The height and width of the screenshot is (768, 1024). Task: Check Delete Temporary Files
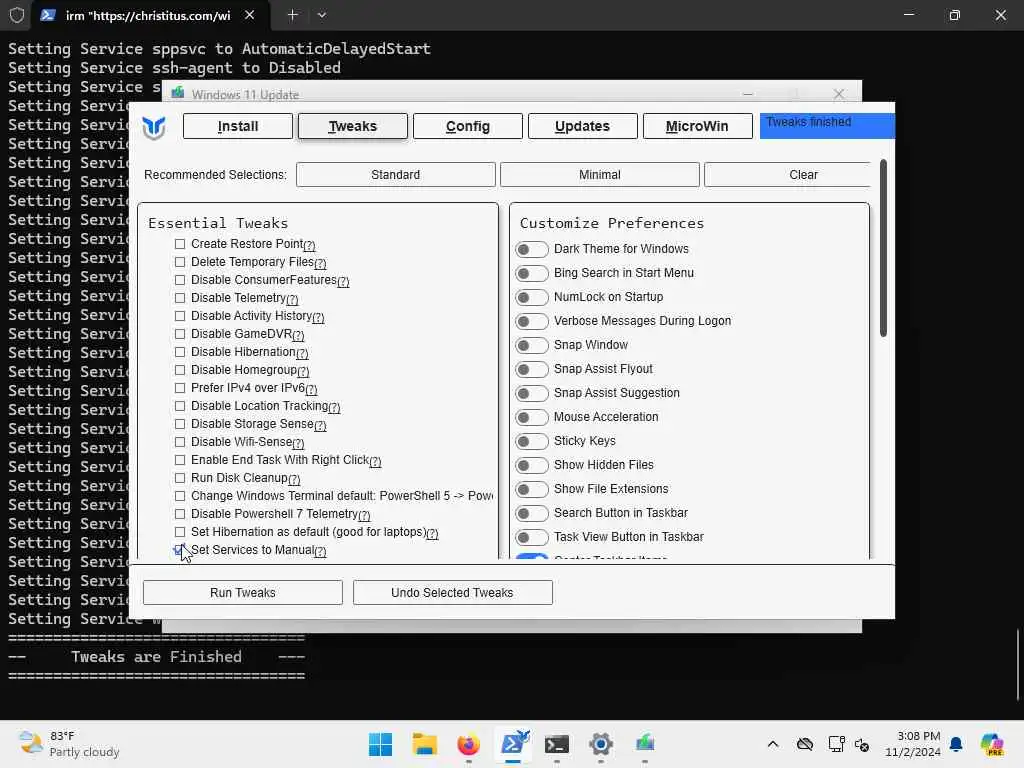(180, 262)
